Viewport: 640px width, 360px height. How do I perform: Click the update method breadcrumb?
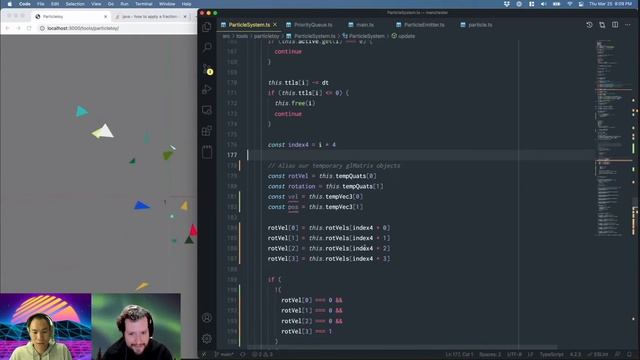point(403,36)
